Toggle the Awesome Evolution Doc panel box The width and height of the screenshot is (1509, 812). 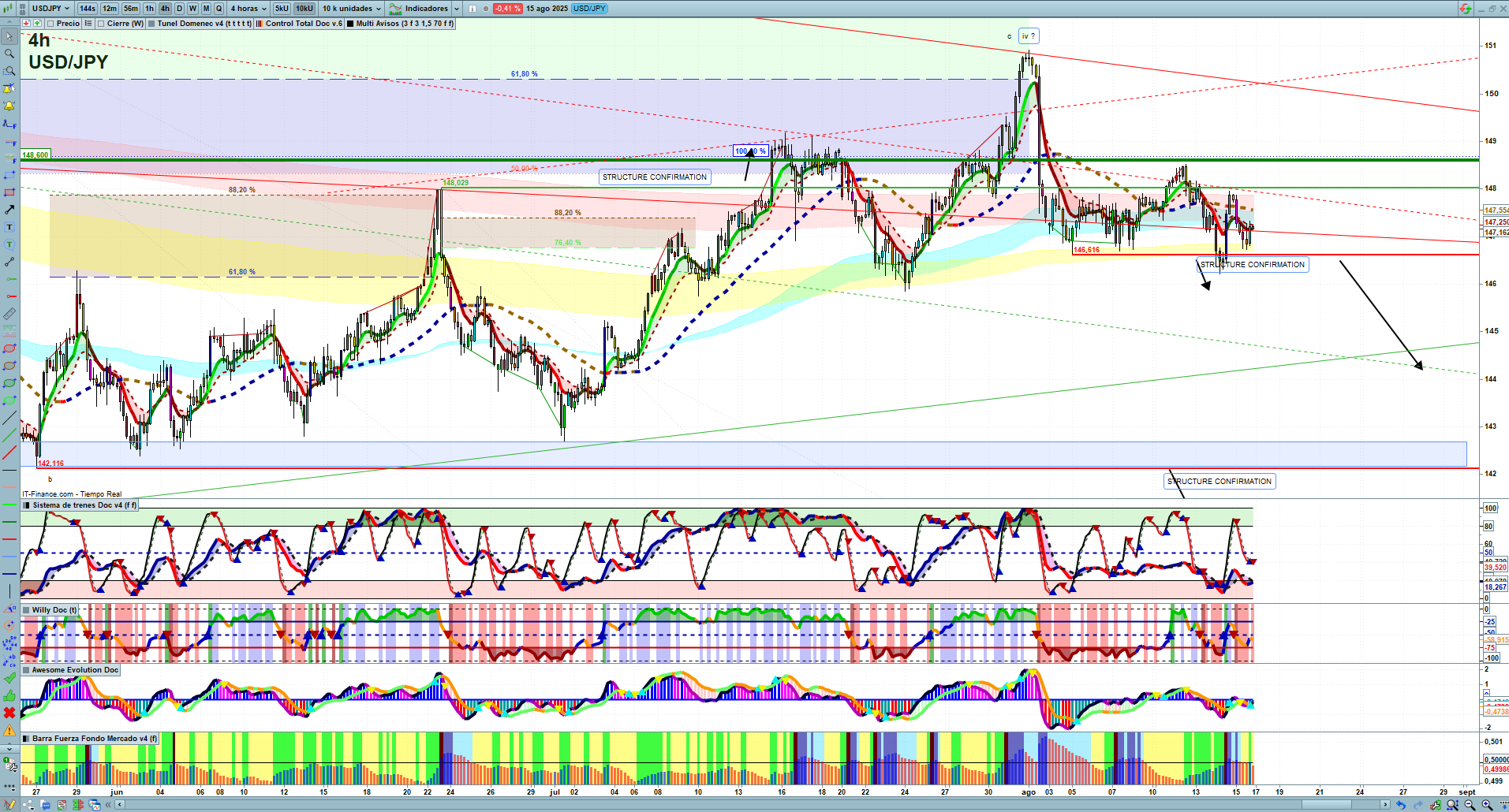click(x=26, y=670)
